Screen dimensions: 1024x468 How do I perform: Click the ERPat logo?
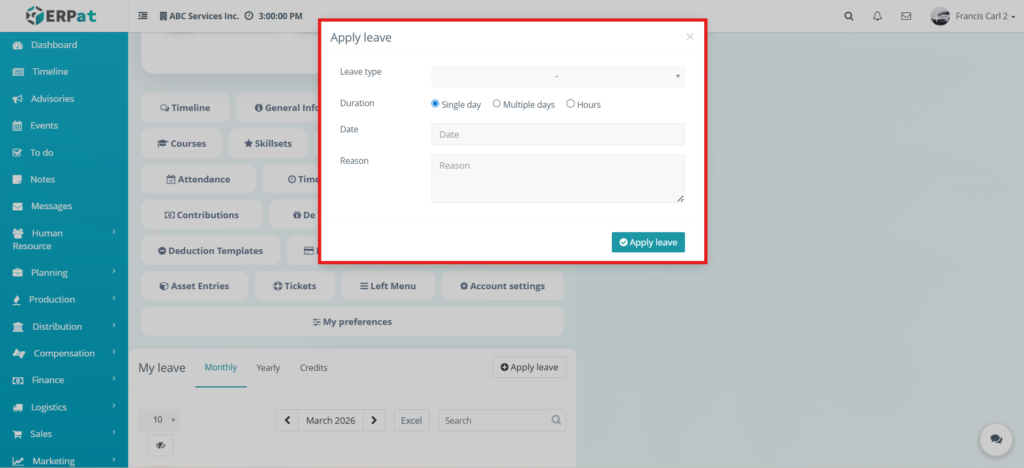pos(60,16)
